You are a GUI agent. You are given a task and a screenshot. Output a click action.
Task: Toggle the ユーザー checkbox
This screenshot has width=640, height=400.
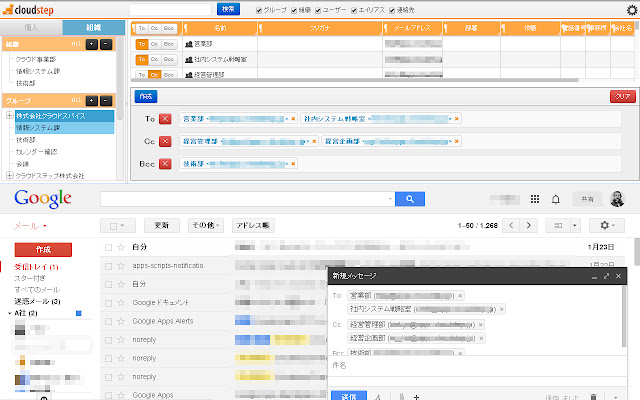click(318, 10)
